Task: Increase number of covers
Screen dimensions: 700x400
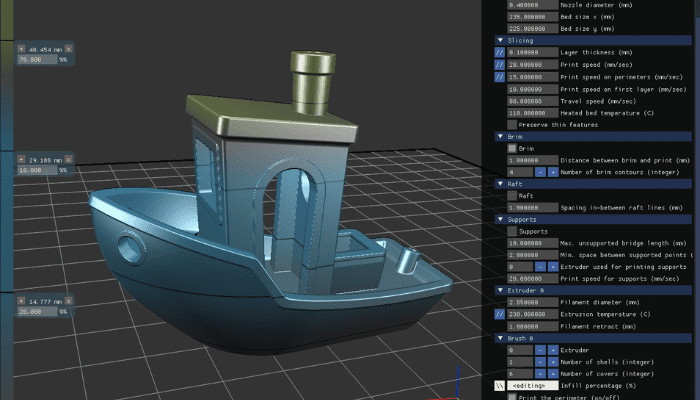Action: (553, 374)
